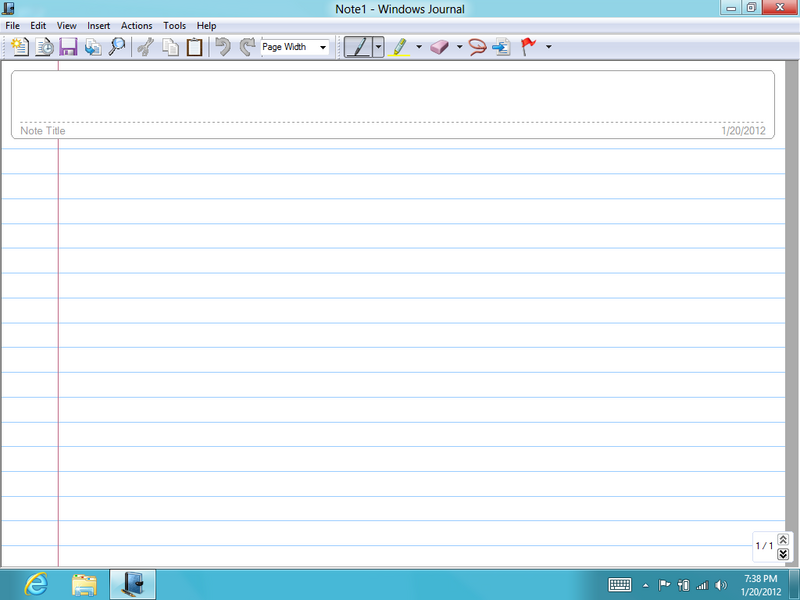
Task: Select the Pen tool
Action: pos(358,47)
